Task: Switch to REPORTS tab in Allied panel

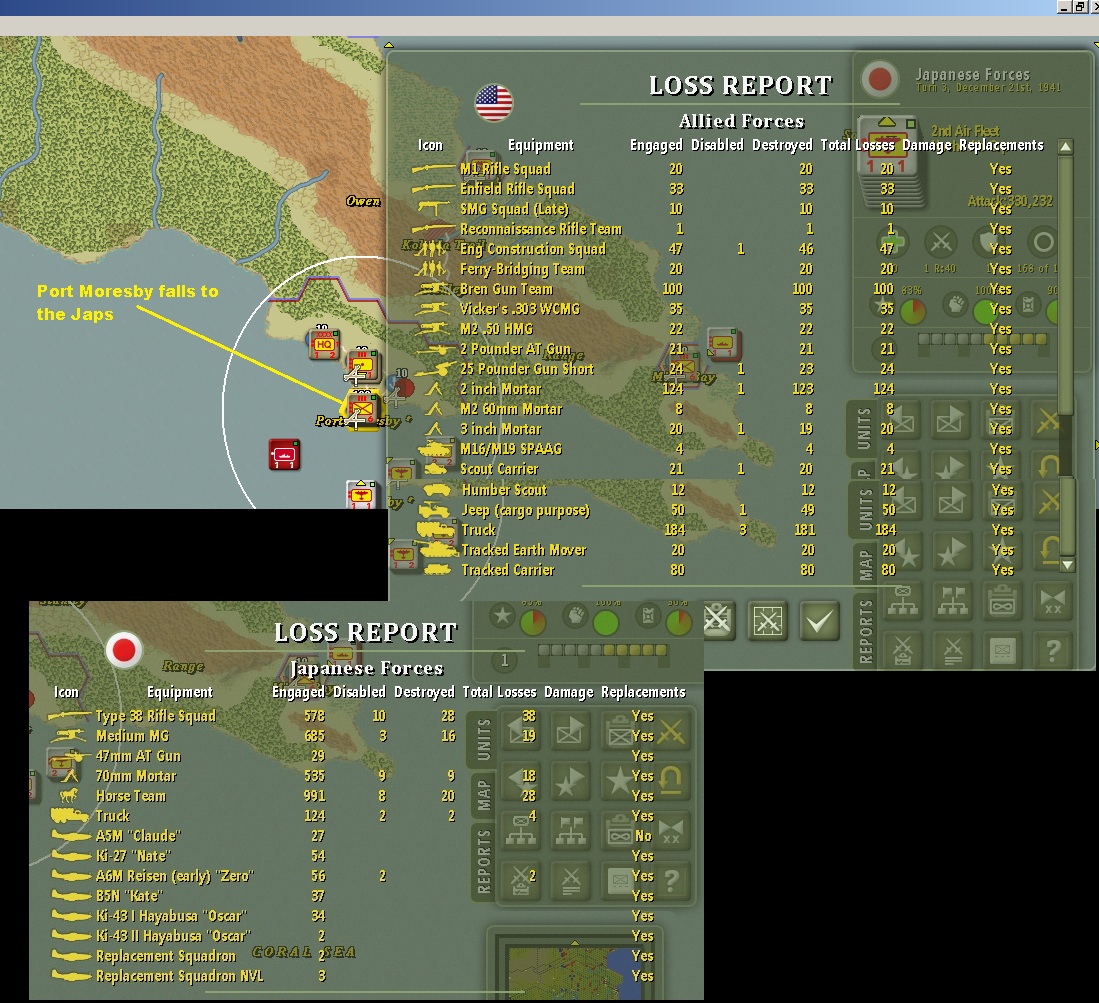Action: tap(866, 631)
